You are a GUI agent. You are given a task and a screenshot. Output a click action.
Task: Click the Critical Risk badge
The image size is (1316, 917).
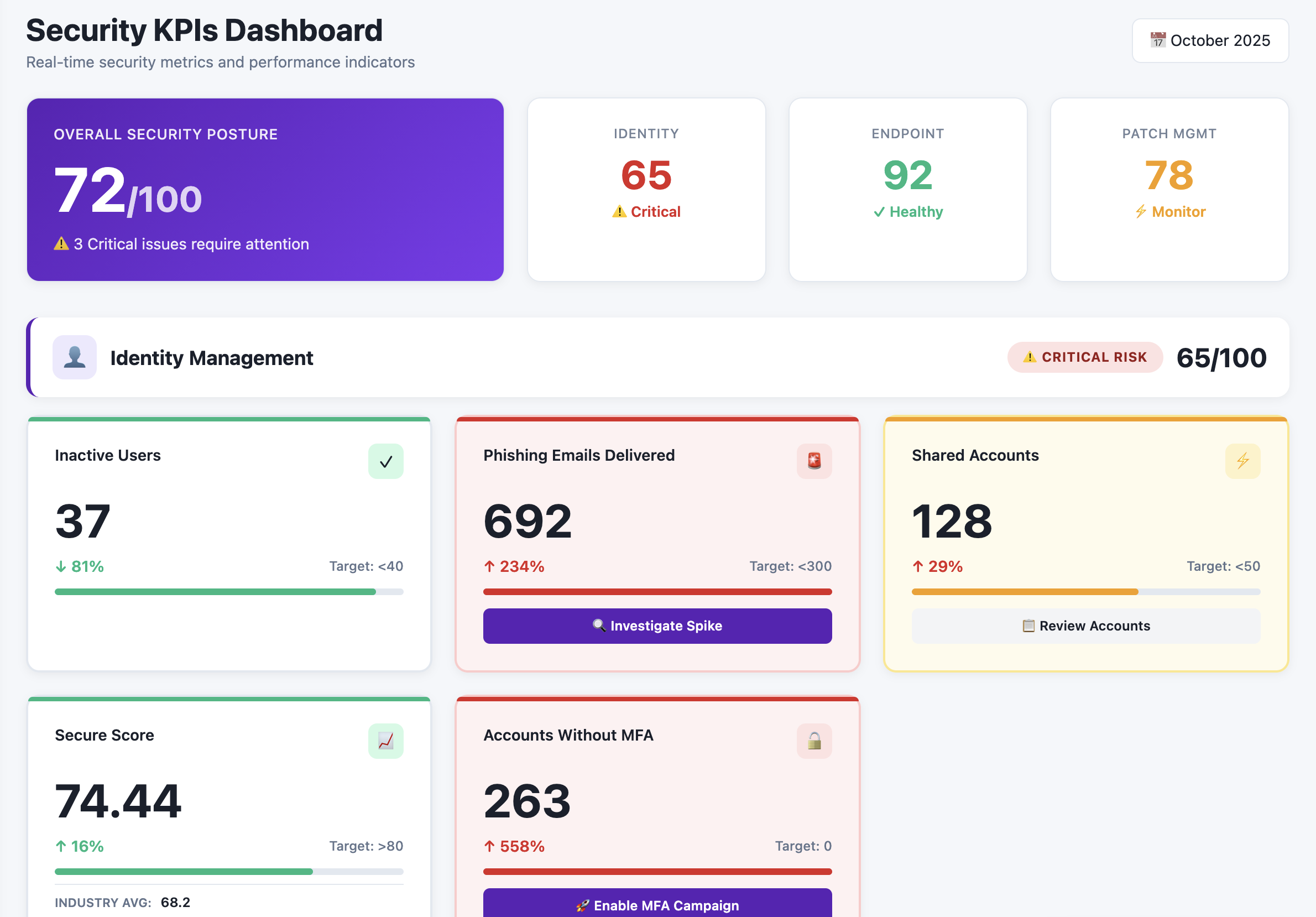pyautogui.click(x=1084, y=357)
